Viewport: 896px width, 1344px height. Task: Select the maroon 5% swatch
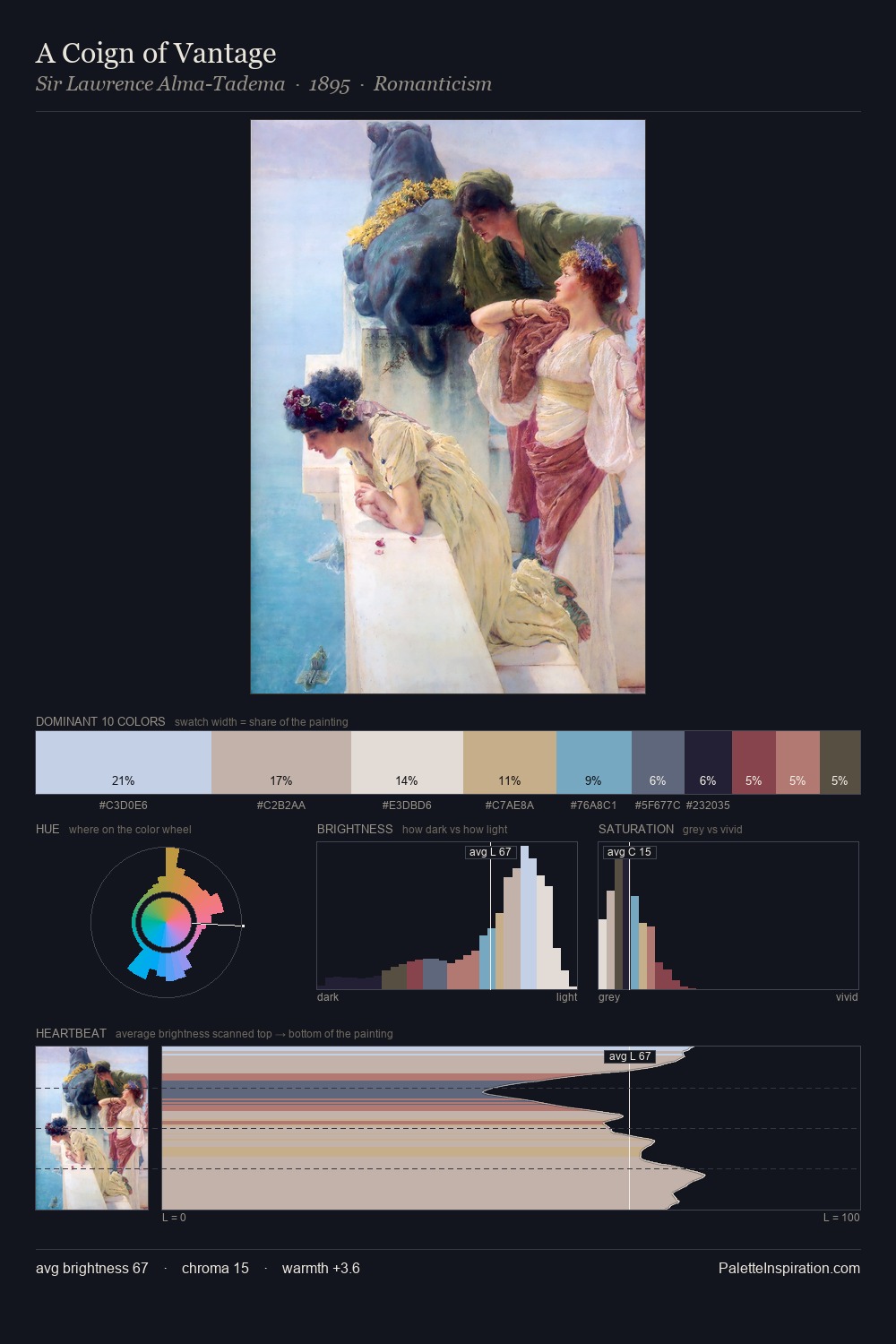754,762
